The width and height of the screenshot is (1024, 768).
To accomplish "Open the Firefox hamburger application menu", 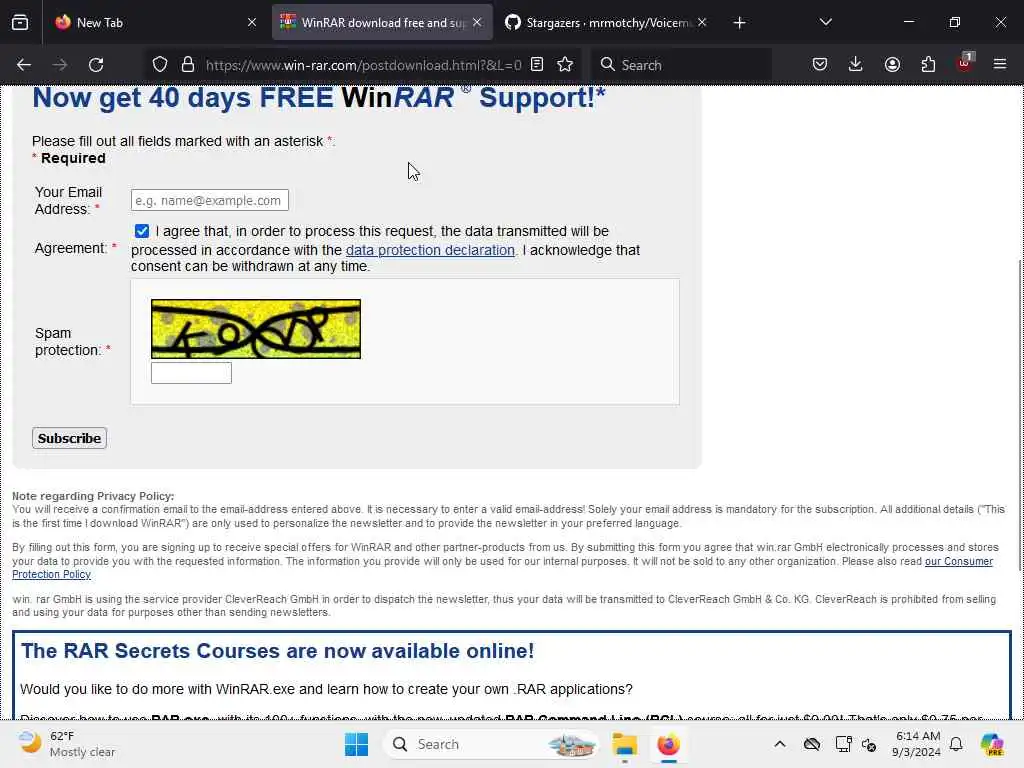I will pos(1000,64).
